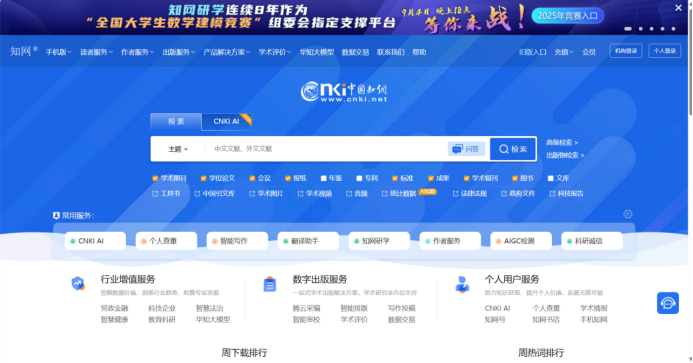Uncheck the 标准 checkbox
693x363 pixels.
[x=395, y=178]
